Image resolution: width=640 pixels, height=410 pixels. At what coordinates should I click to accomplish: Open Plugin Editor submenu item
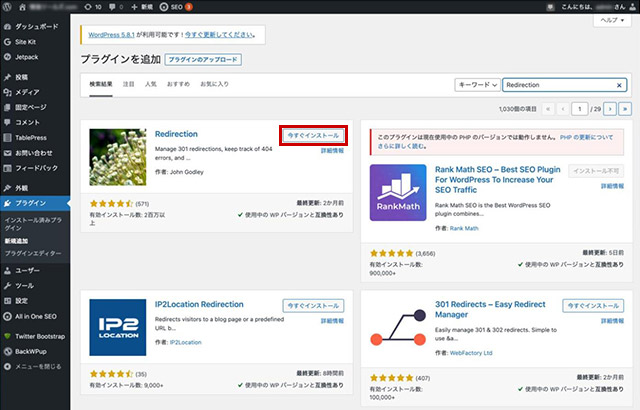(x=33, y=253)
